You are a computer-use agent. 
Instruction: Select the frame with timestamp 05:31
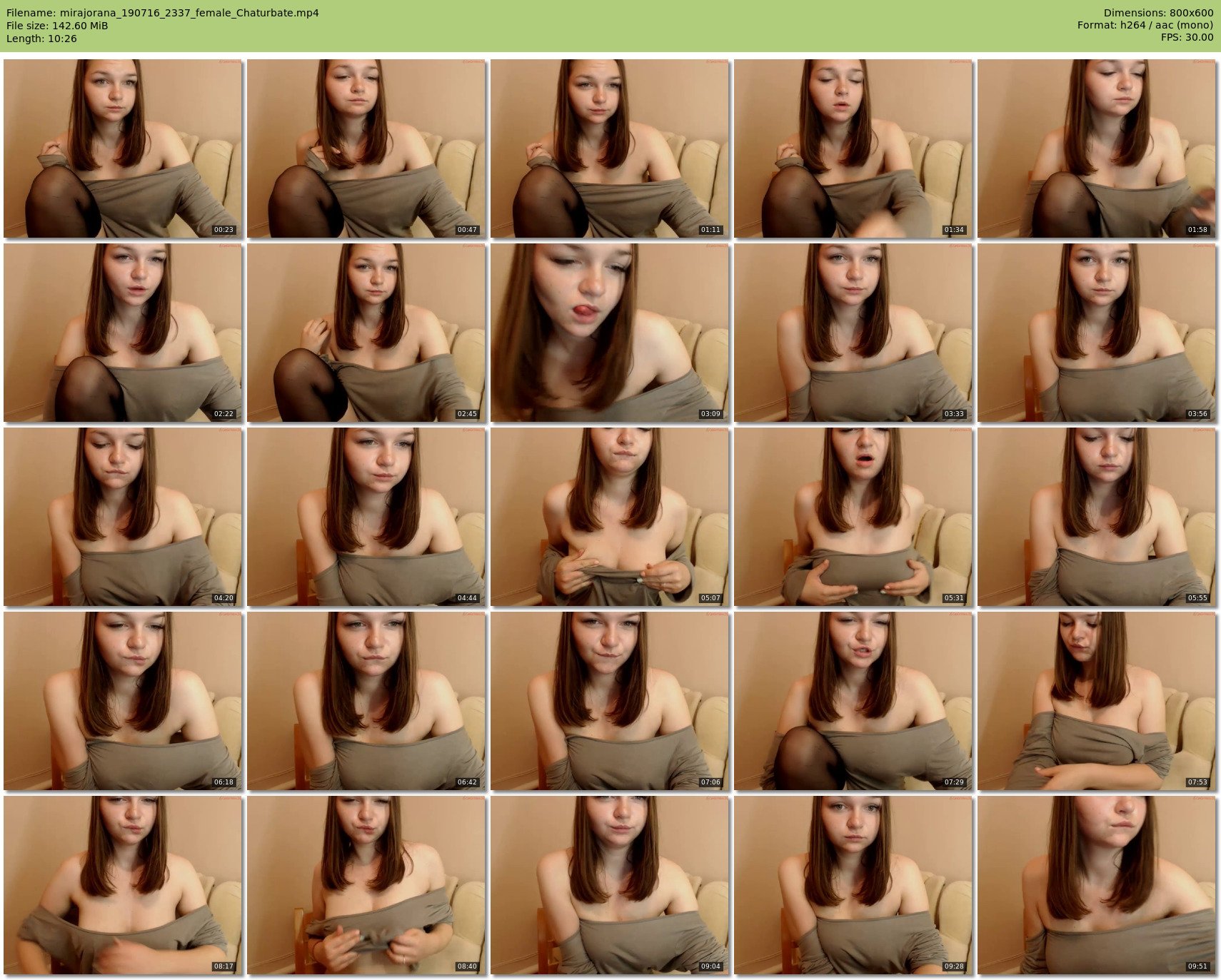pos(853,517)
